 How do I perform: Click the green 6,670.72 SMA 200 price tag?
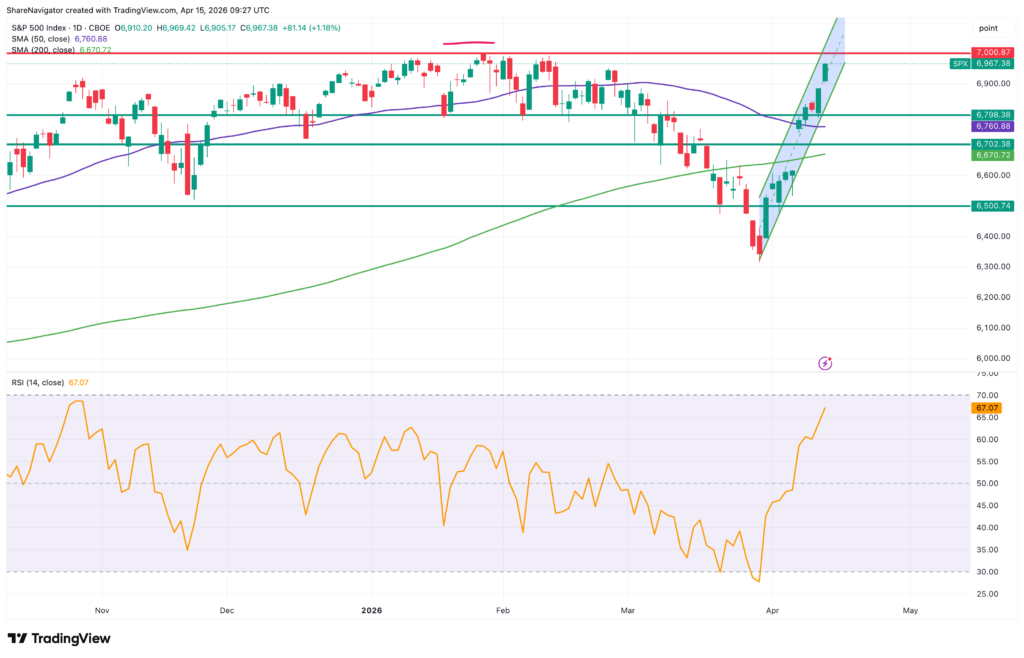(993, 156)
